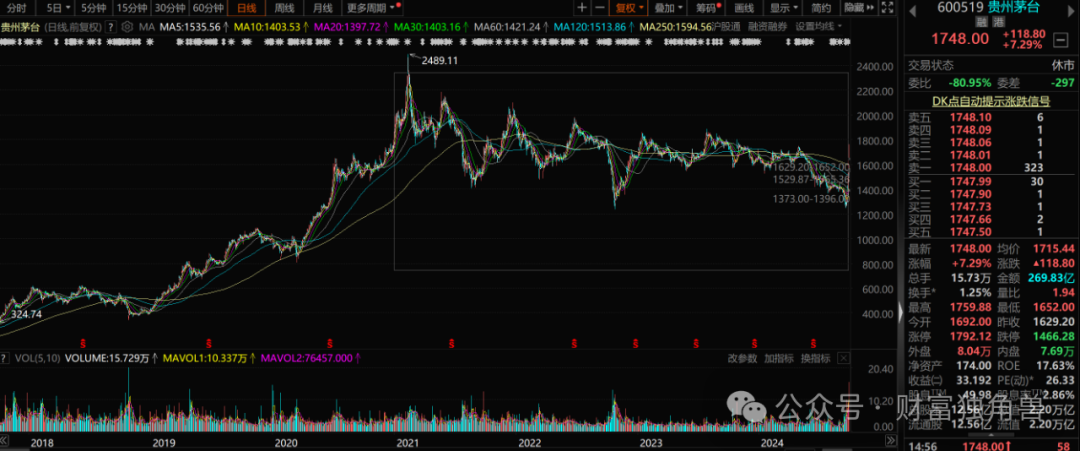Switch to the 60分钟 period

pyautogui.click(x=207, y=8)
